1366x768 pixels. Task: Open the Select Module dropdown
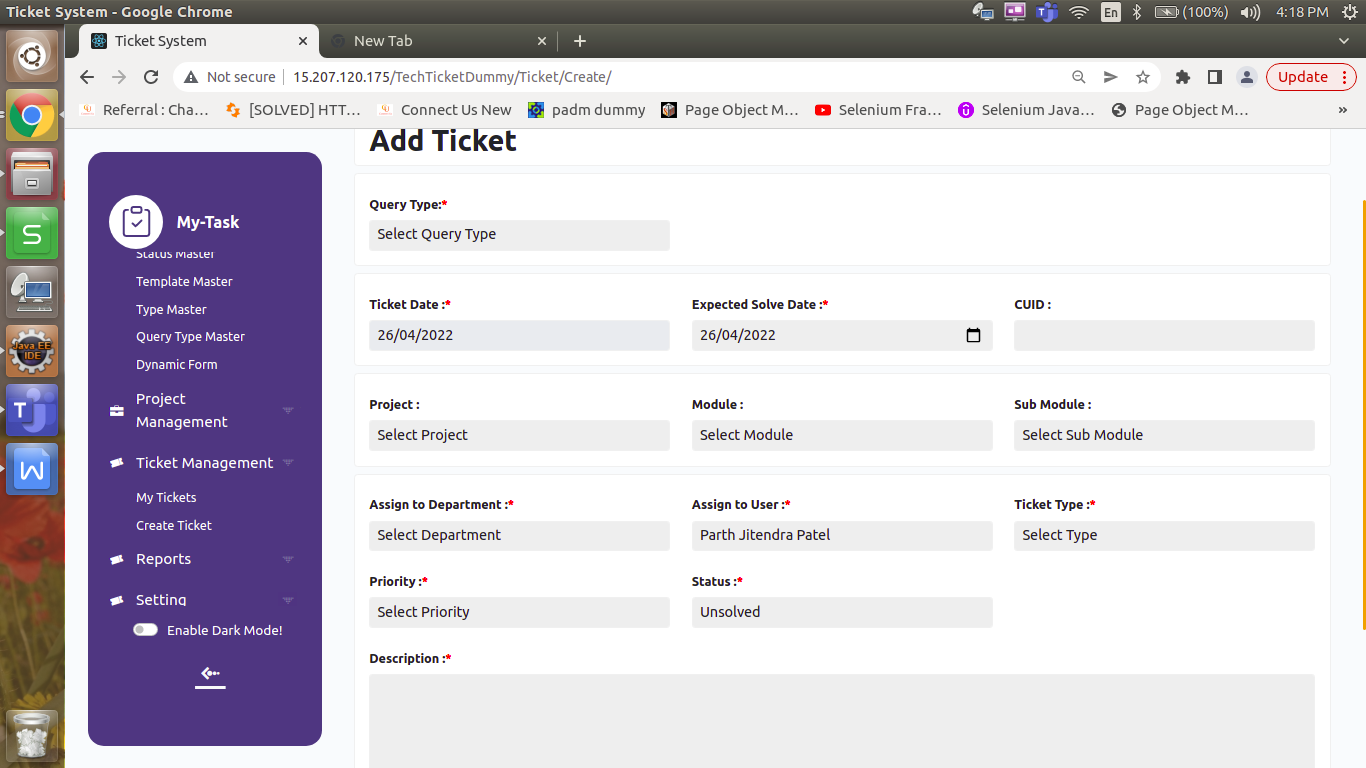point(842,435)
